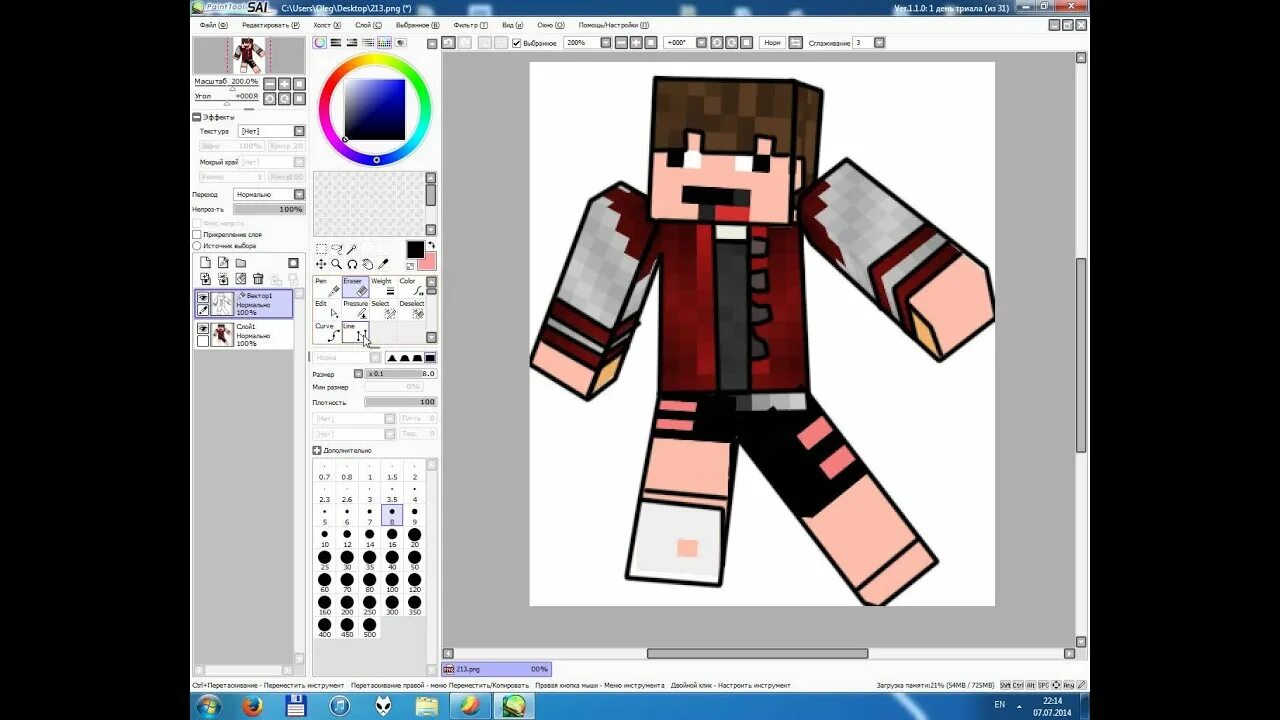Create a new layer folder
The image size is (1280, 720).
tap(241, 263)
